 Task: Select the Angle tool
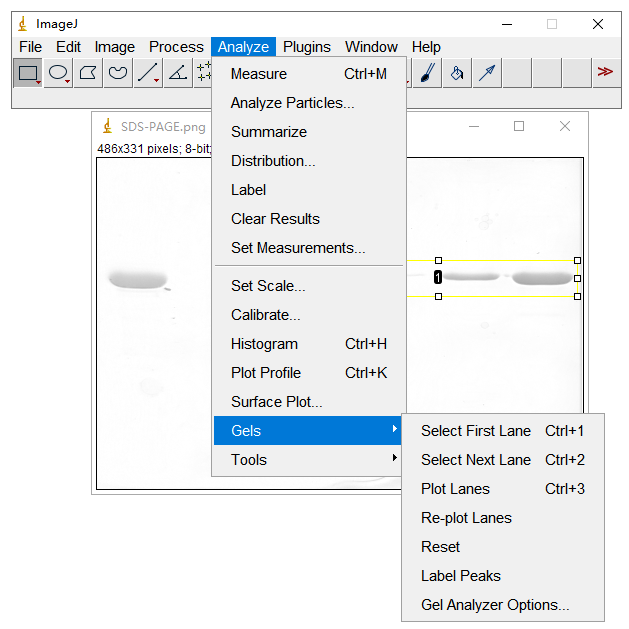point(177,72)
